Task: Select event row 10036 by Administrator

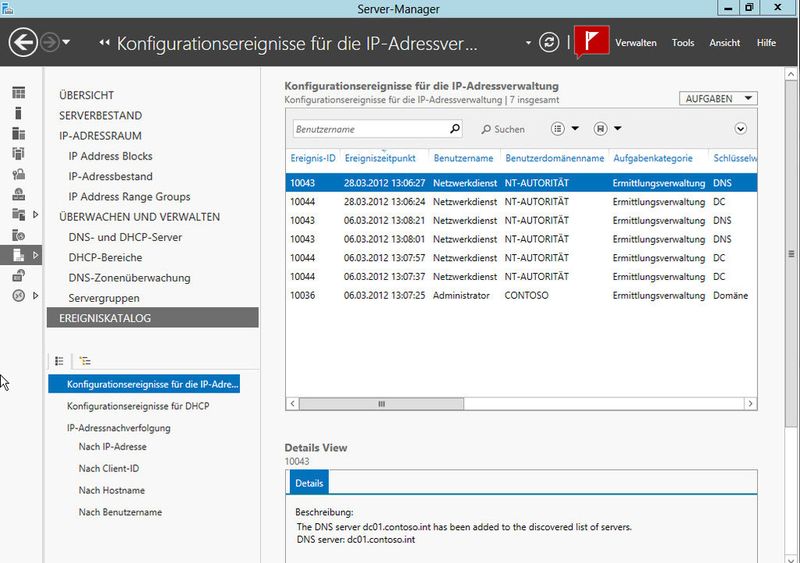Action: [x=521, y=296]
